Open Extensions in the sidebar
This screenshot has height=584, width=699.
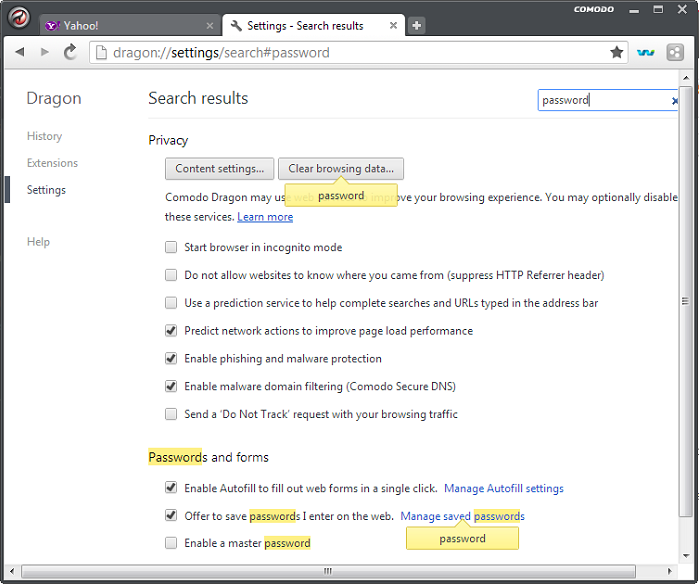[x=52, y=163]
